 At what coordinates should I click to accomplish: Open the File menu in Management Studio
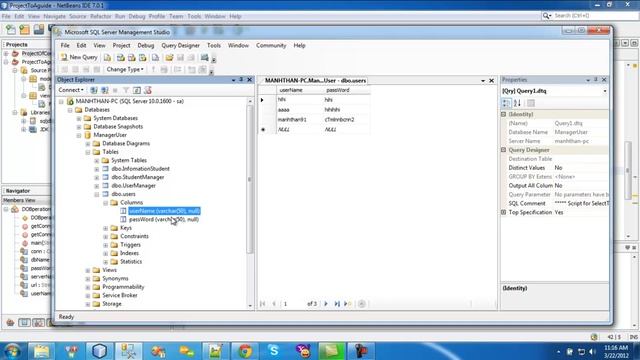(x=65, y=45)
